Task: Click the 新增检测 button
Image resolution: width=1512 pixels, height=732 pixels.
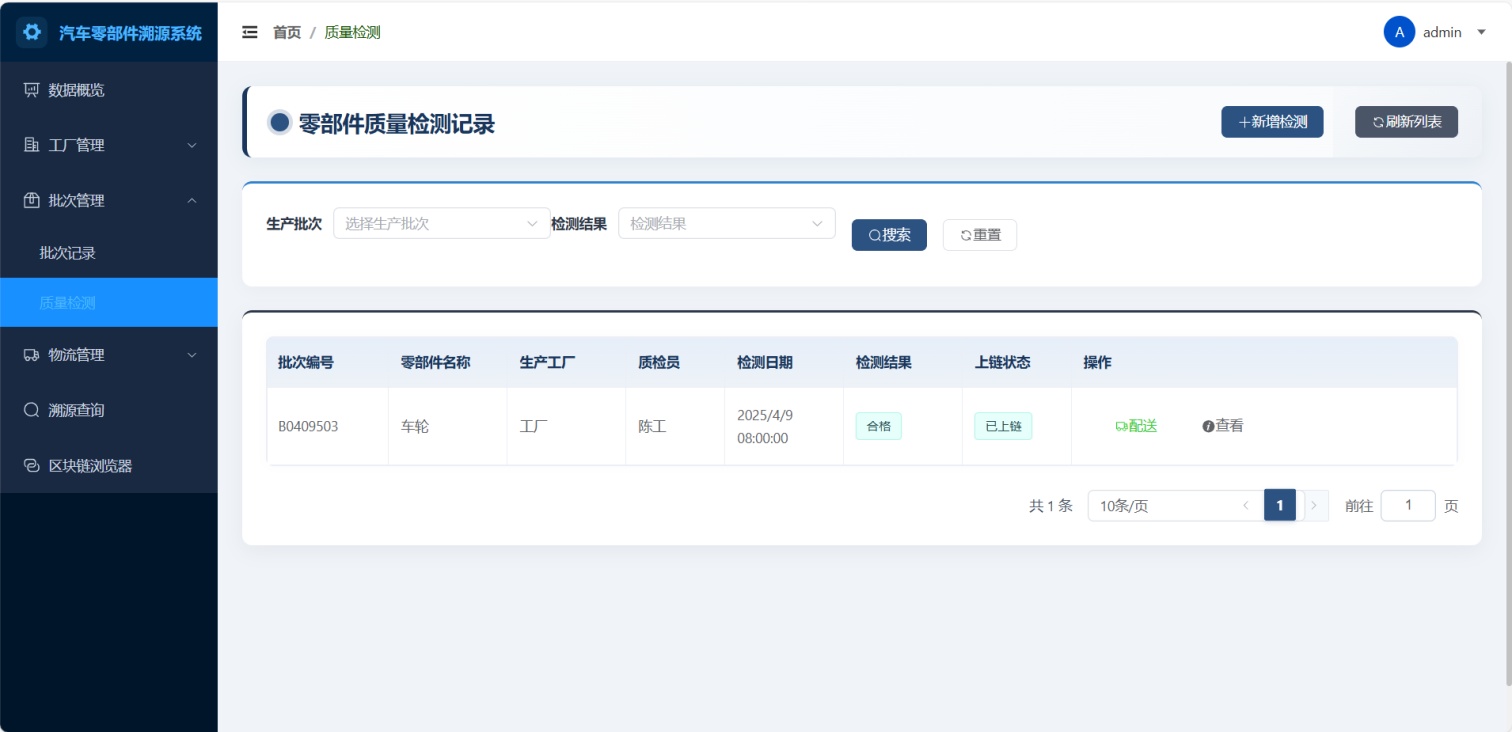Action: (1272, 122)
